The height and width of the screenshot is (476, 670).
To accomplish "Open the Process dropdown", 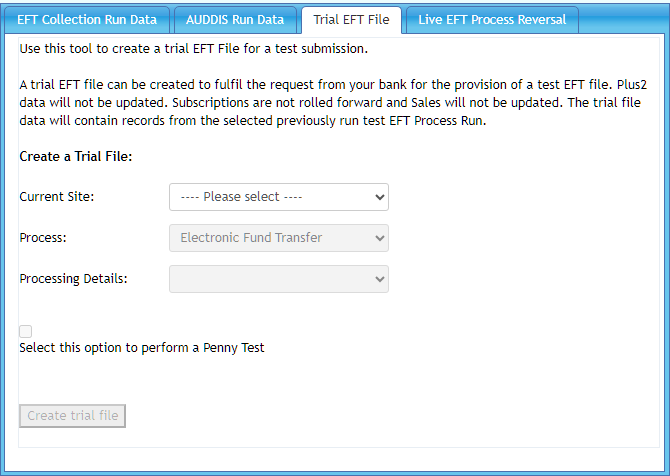I will click(279, 238).
